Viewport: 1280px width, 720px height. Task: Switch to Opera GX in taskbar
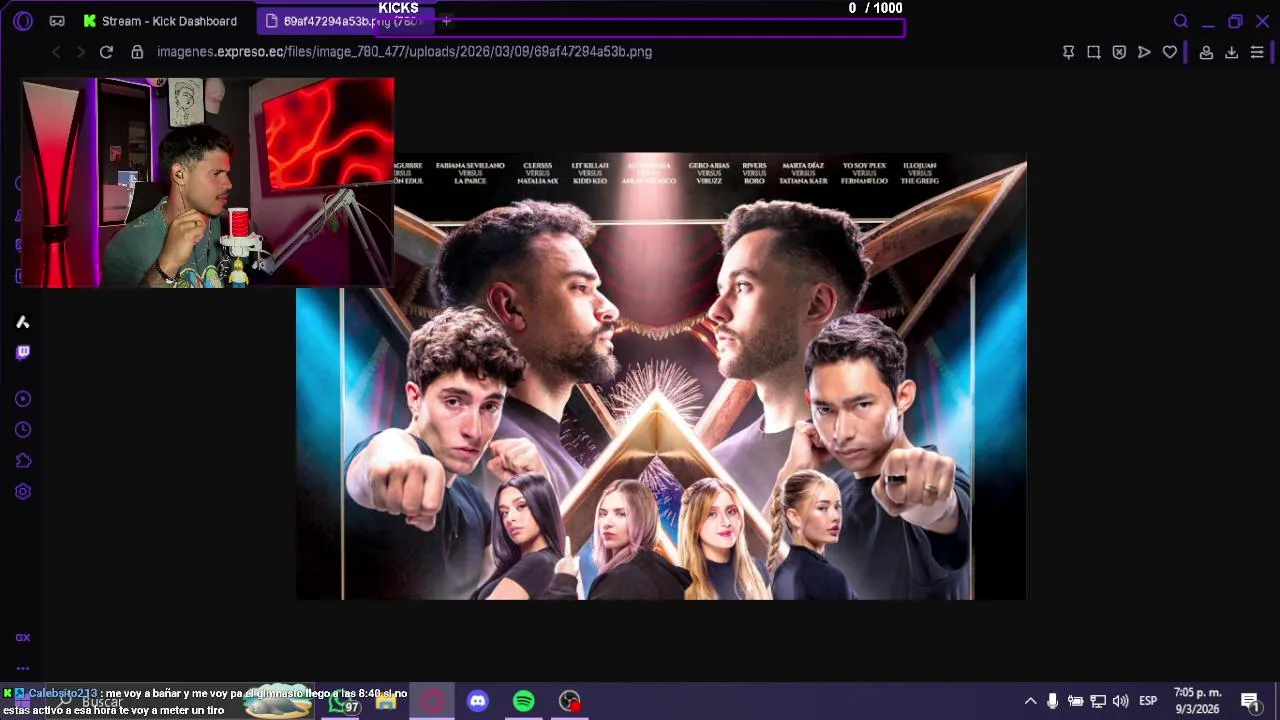click(x=432, y=702)
